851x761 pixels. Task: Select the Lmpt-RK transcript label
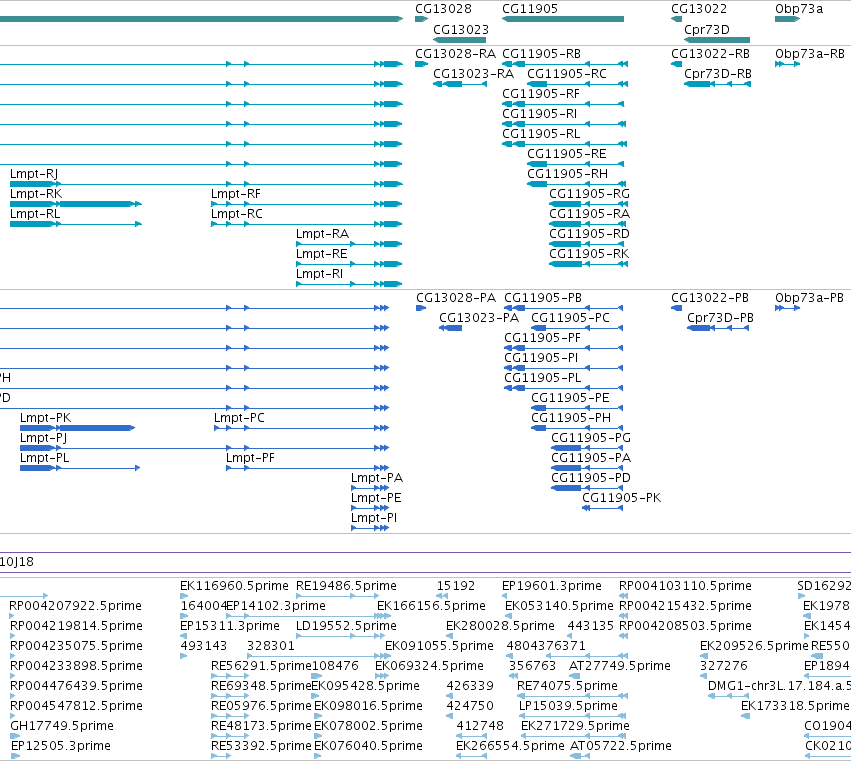coord(36,194)
